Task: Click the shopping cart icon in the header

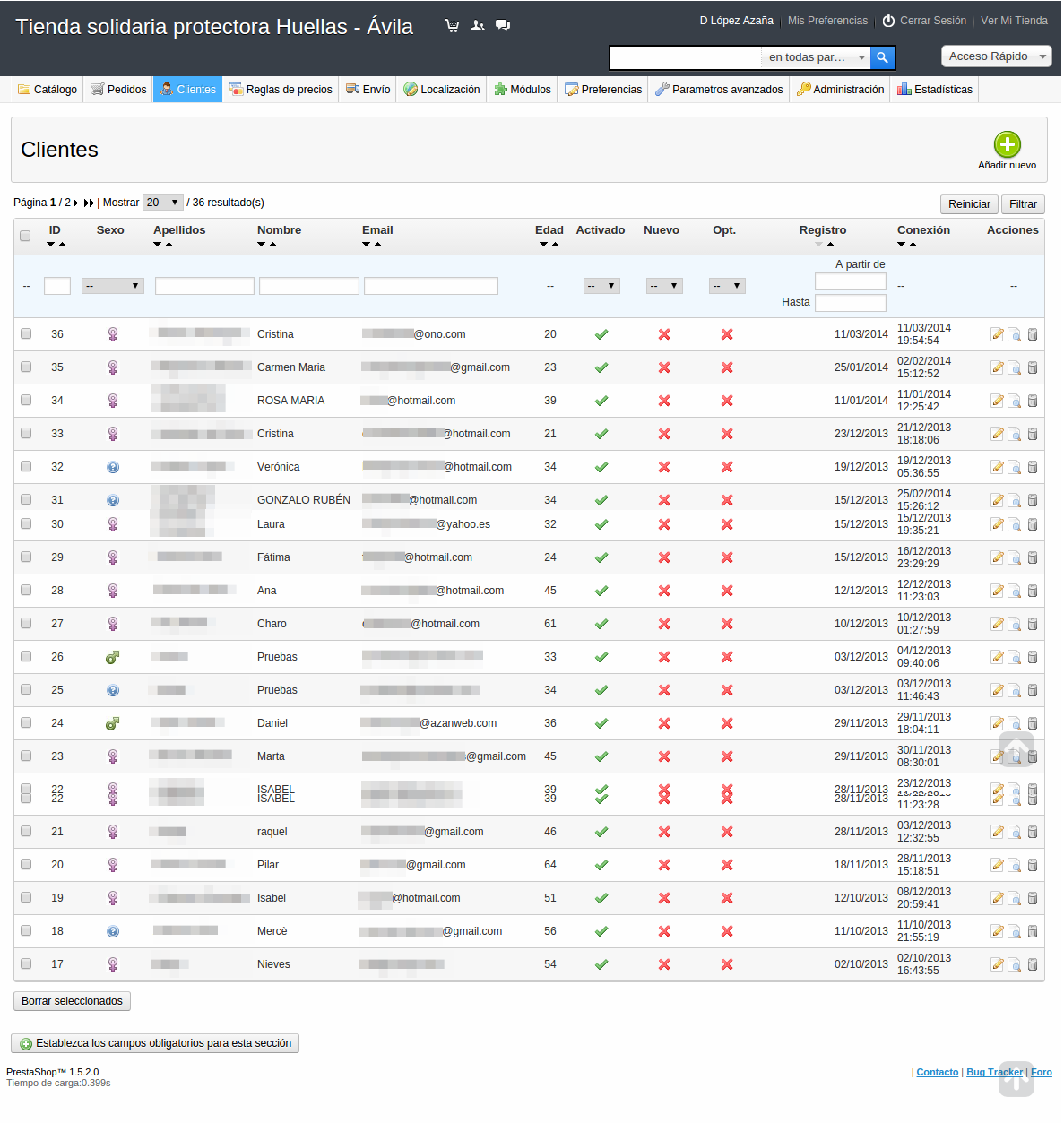Action: click(452, 25)
